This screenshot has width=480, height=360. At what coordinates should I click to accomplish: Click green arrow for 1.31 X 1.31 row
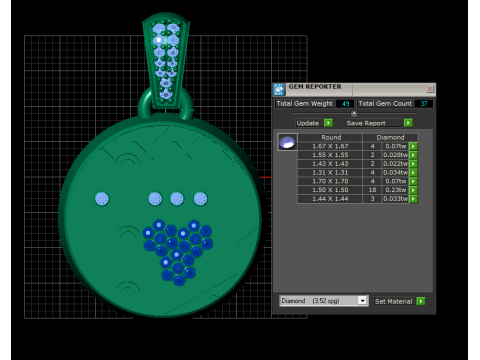413,172
